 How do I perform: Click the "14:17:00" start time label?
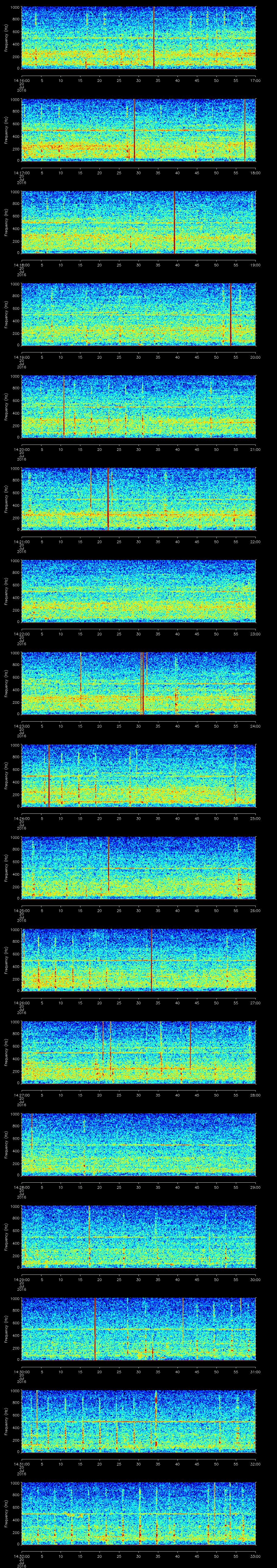[x=21, y=173]
